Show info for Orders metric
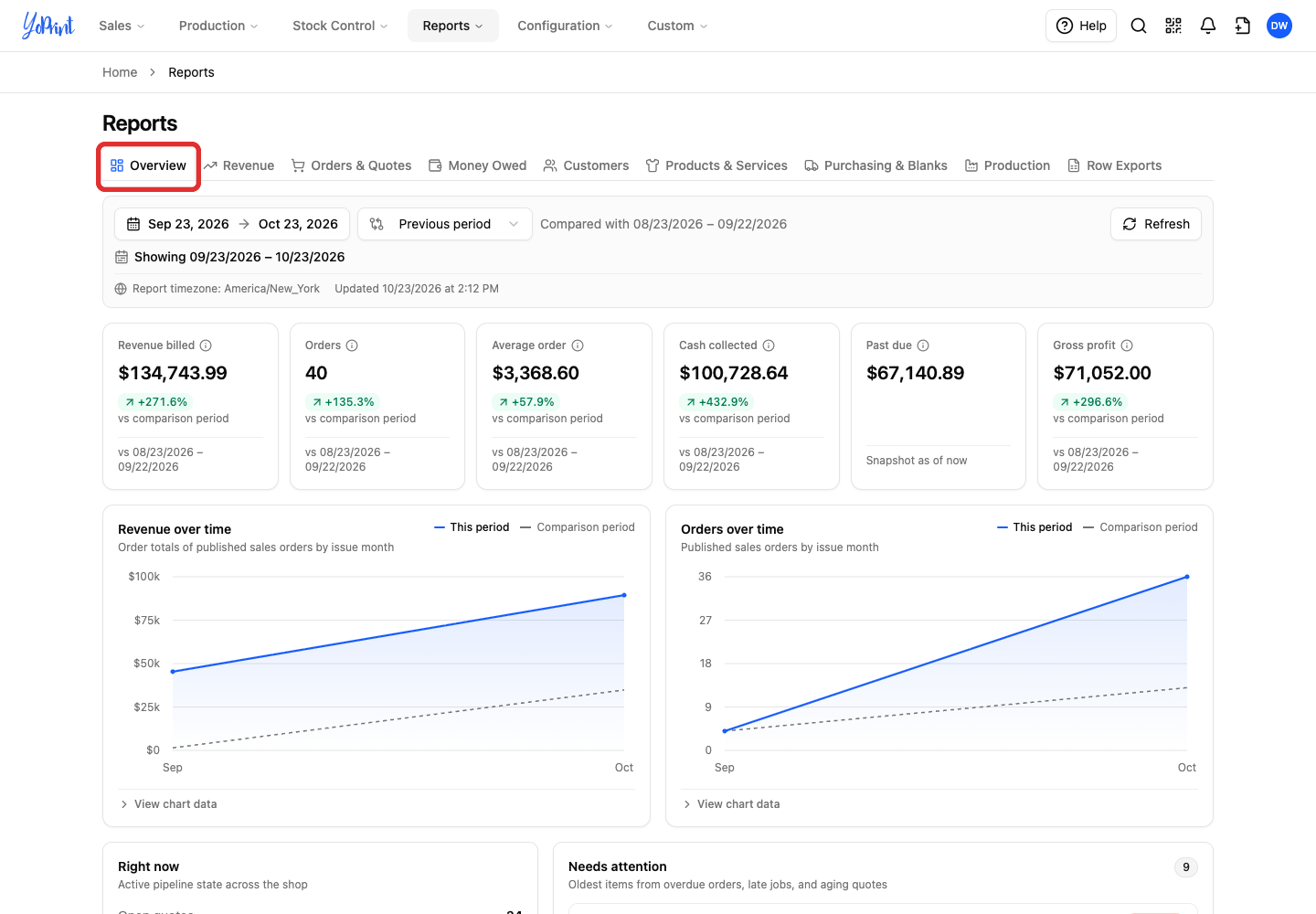Image resolution: width=1316 pixels, height=914 pixels. [352, 345]
